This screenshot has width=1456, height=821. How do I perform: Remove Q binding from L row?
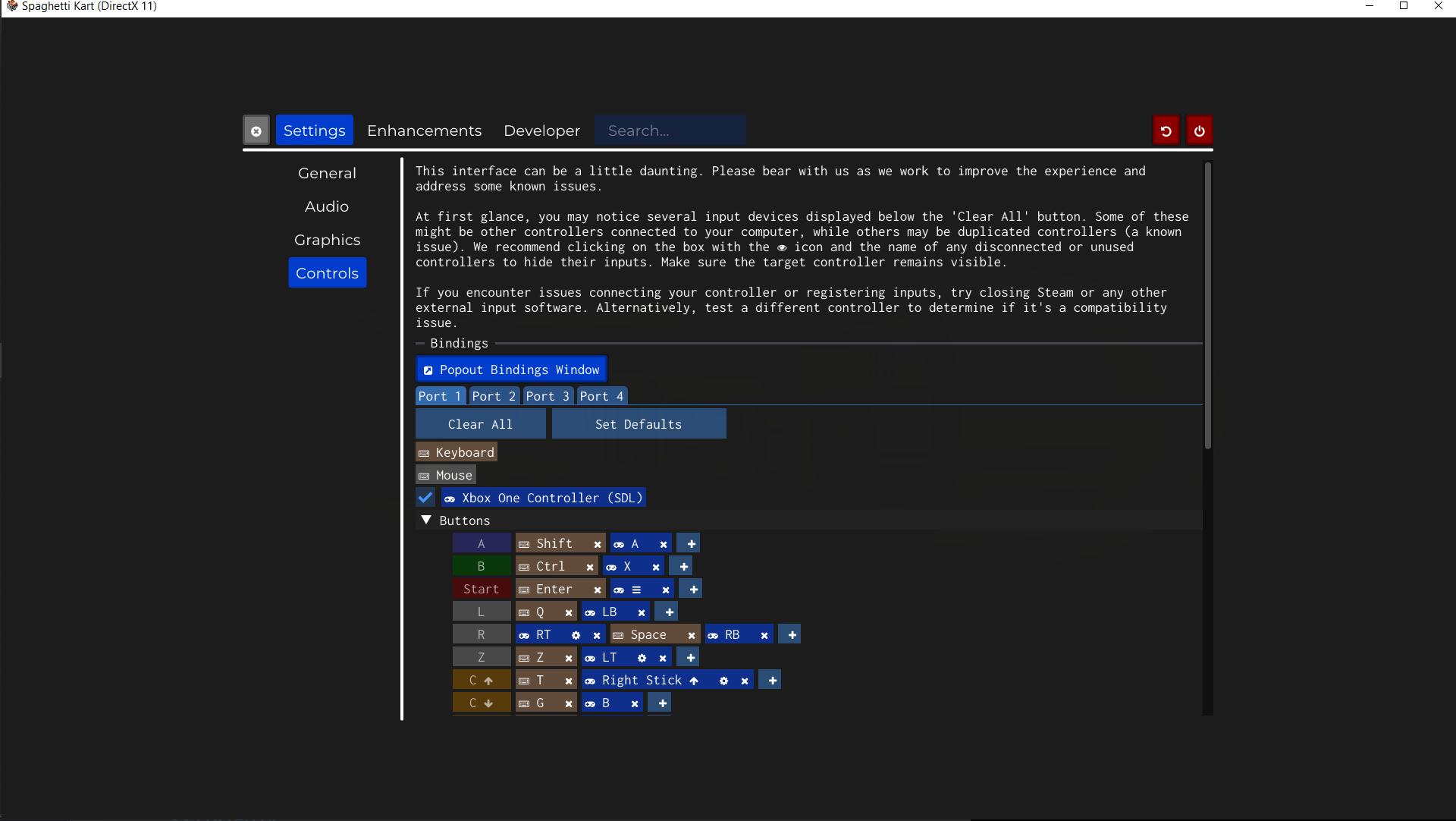(x=569, y=612)
